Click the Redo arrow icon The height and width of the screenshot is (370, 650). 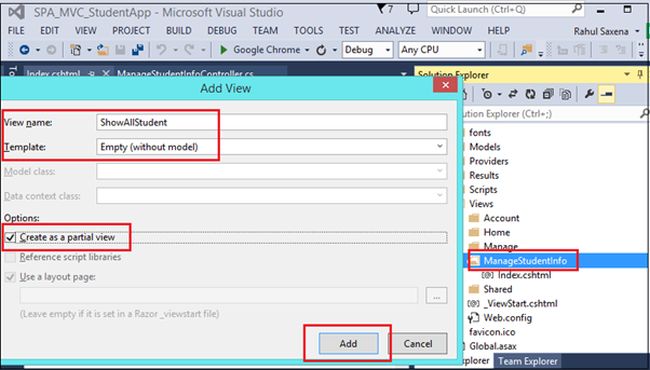tap(189, 50)
